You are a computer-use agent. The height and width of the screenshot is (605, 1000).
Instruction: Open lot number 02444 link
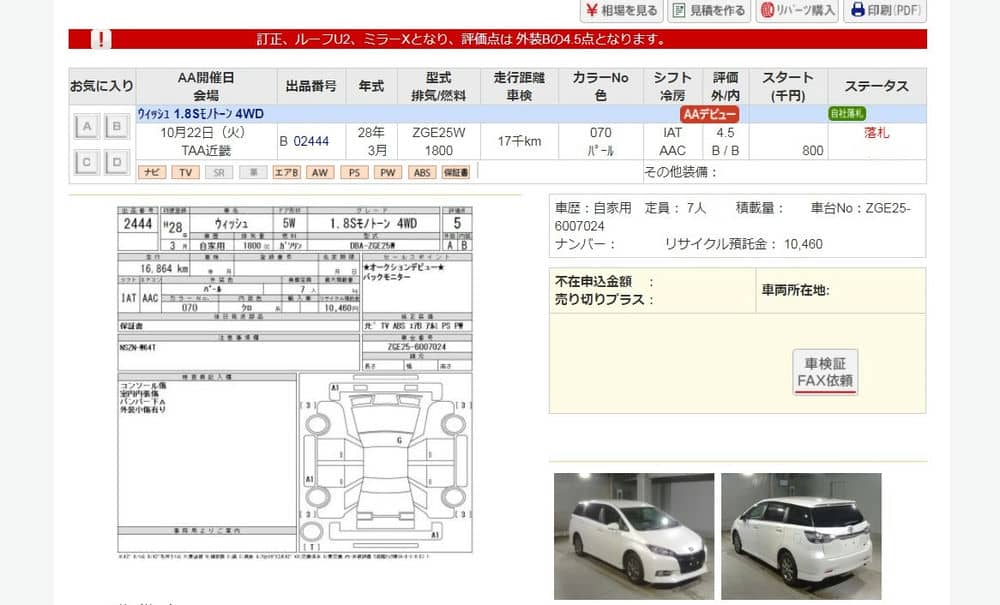(311, 142)
